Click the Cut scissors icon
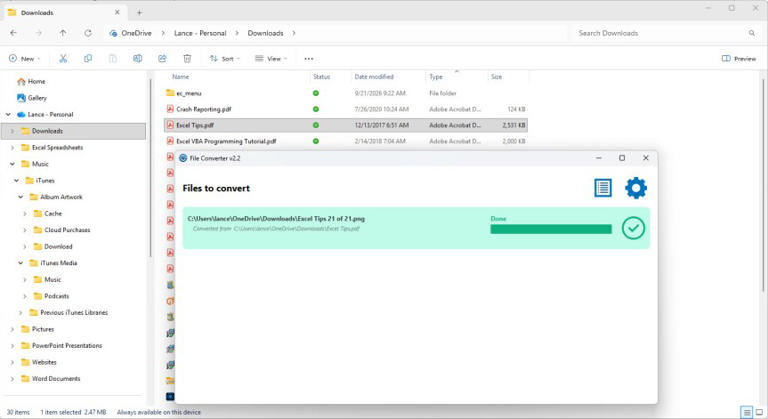Viewport: 768px width, 419px height. 63,58
